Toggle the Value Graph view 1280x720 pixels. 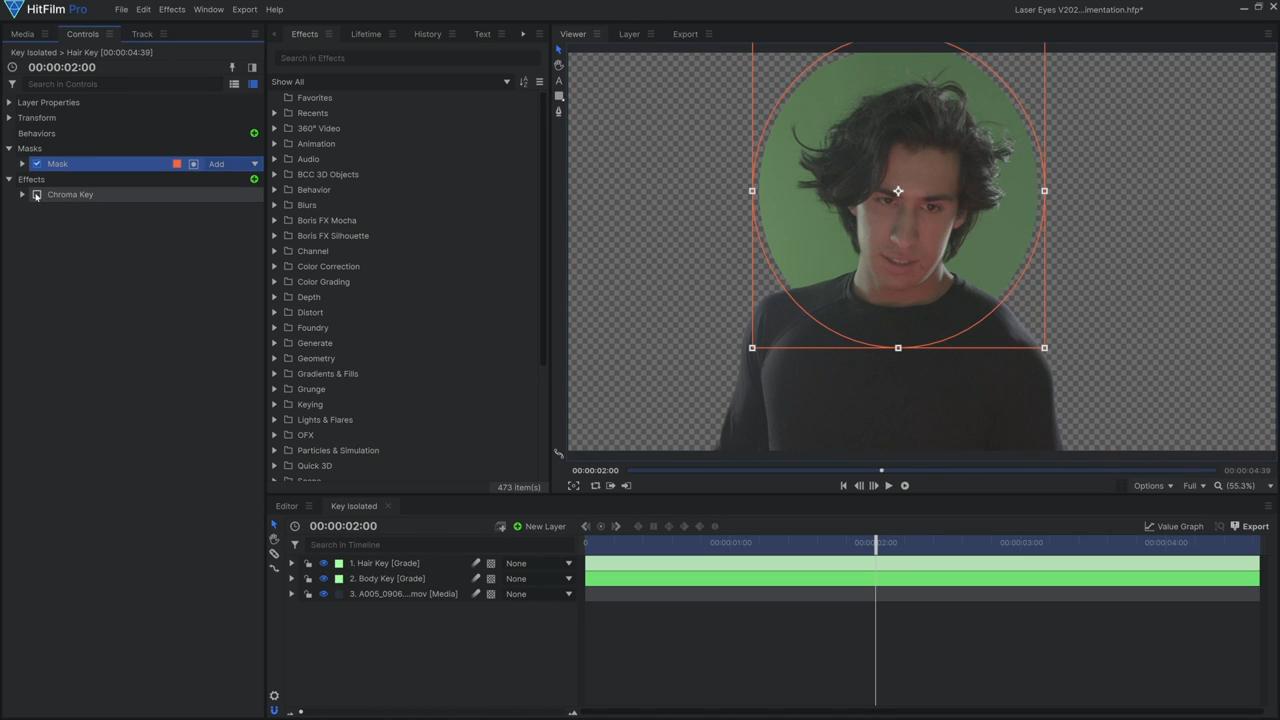pos(1174,526)
